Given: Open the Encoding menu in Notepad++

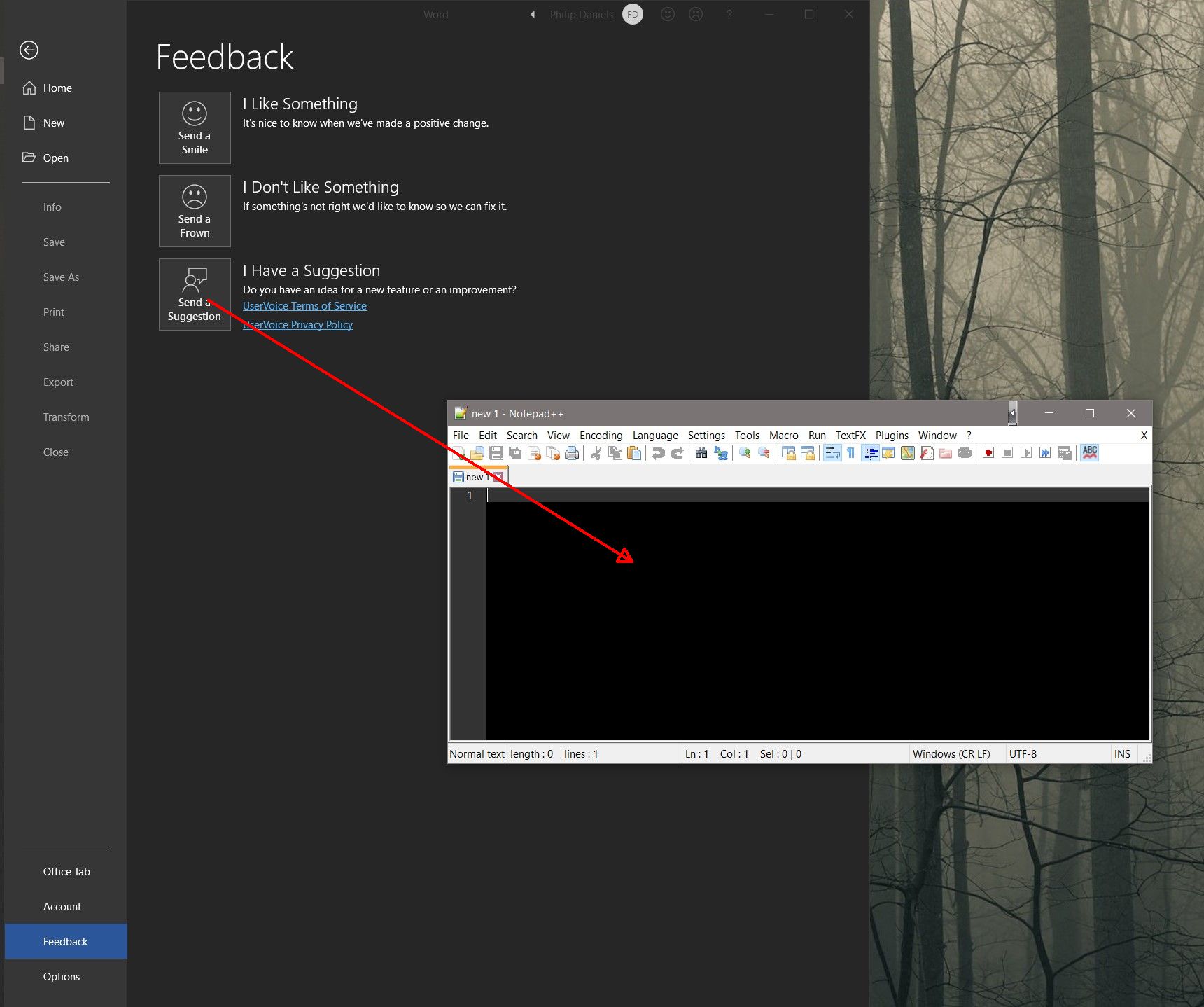Looking at the screenshot, I should click(601, 436).
